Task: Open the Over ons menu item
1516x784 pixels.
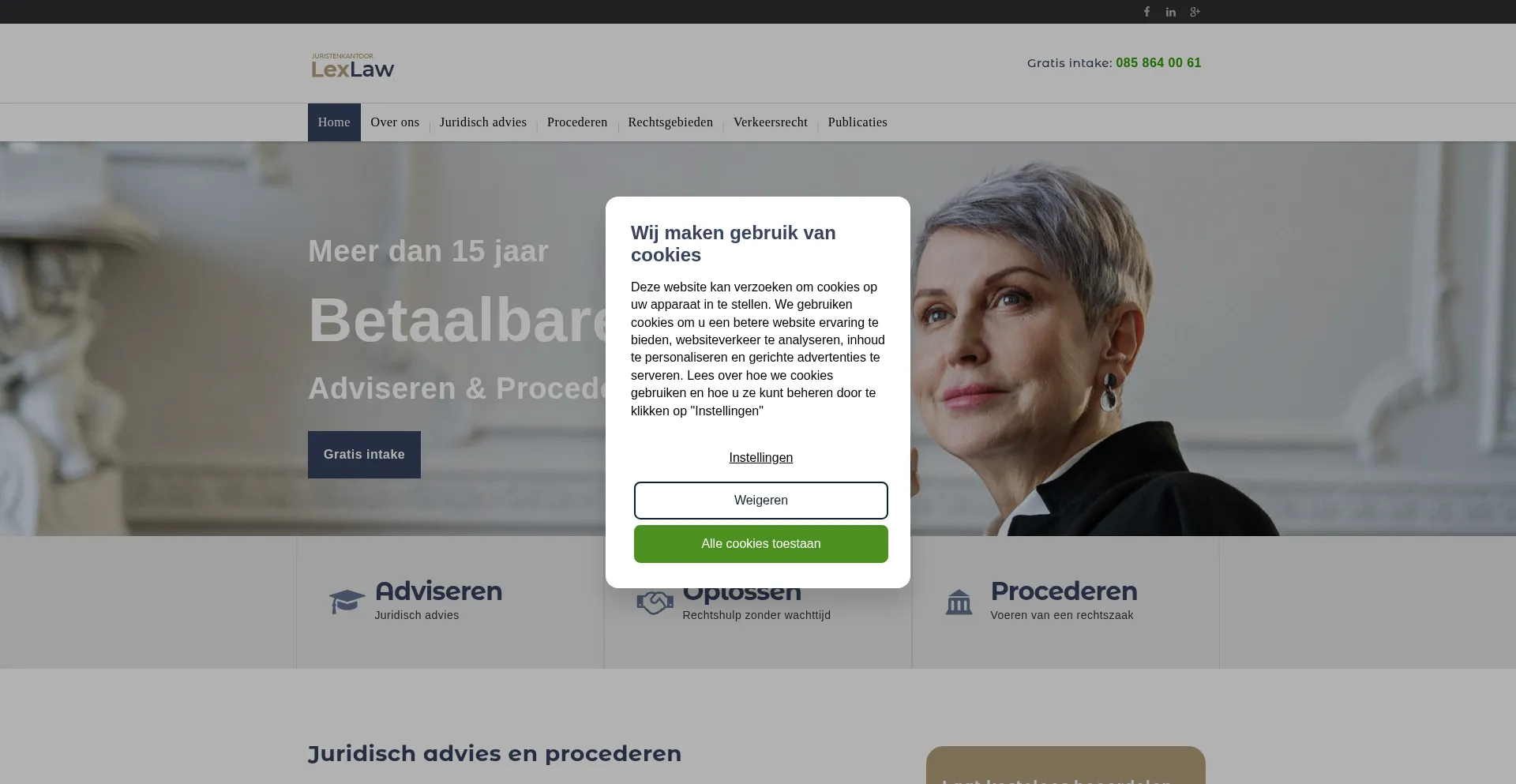Action: 395,122
